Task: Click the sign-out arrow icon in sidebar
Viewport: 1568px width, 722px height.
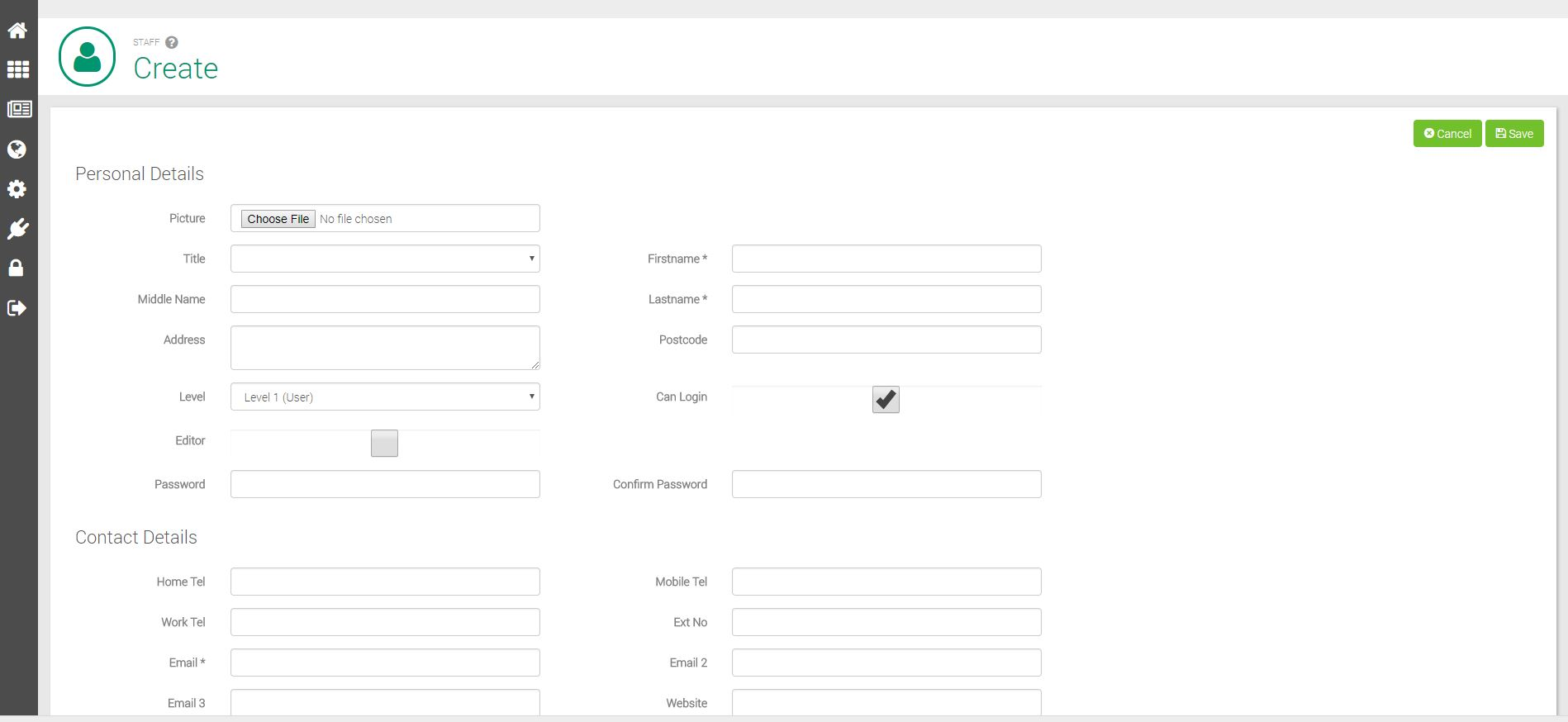Action: click(x=17, y=308)
